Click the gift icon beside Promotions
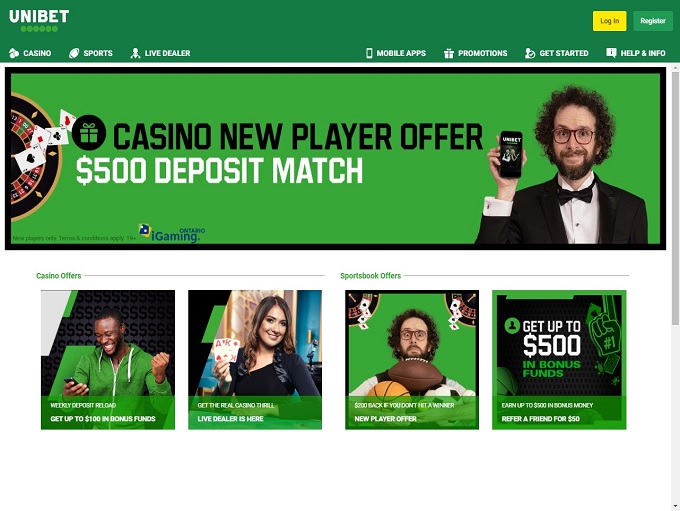 [449, 53]
